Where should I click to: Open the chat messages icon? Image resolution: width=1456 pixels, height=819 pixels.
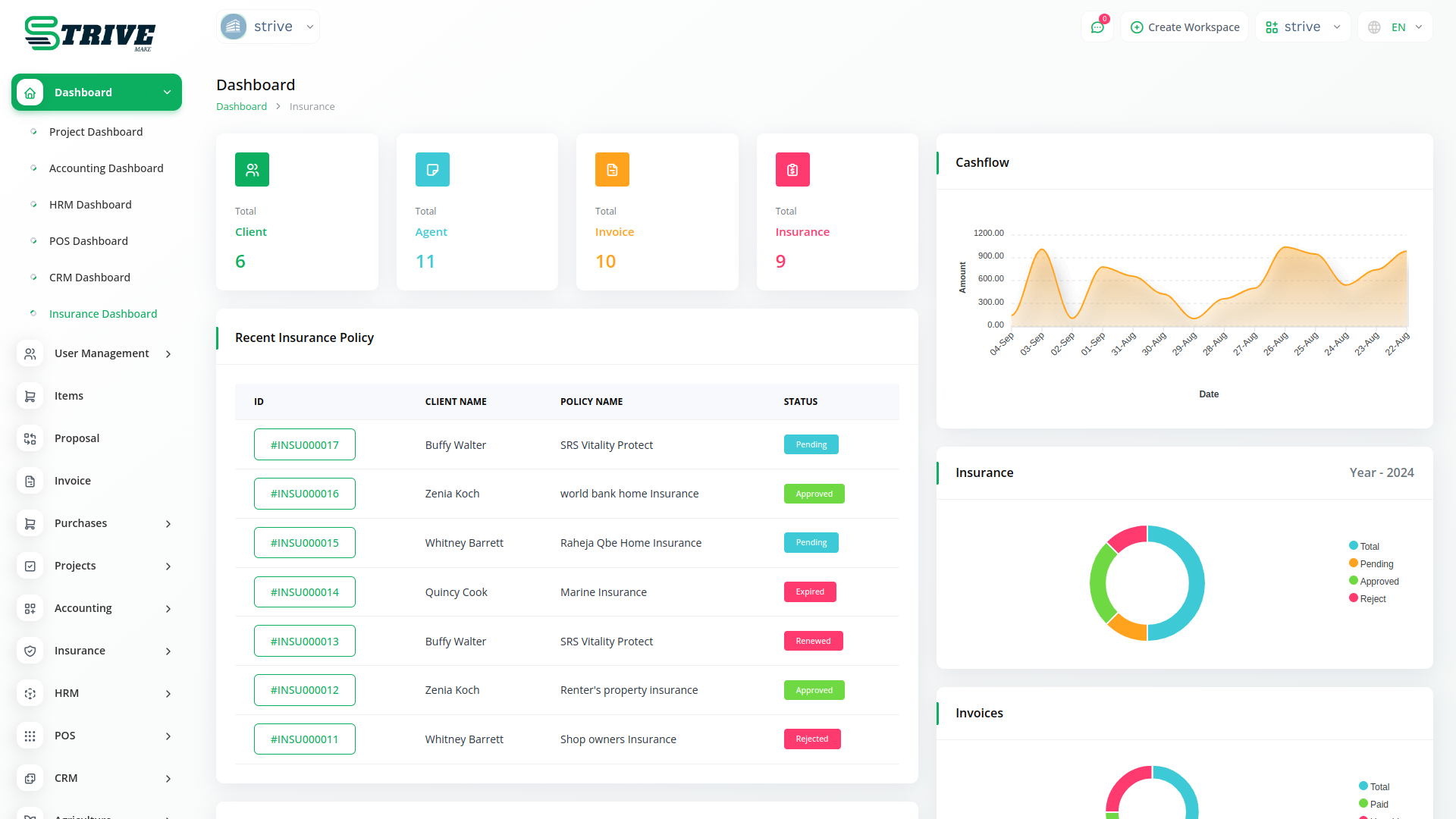1097,27
